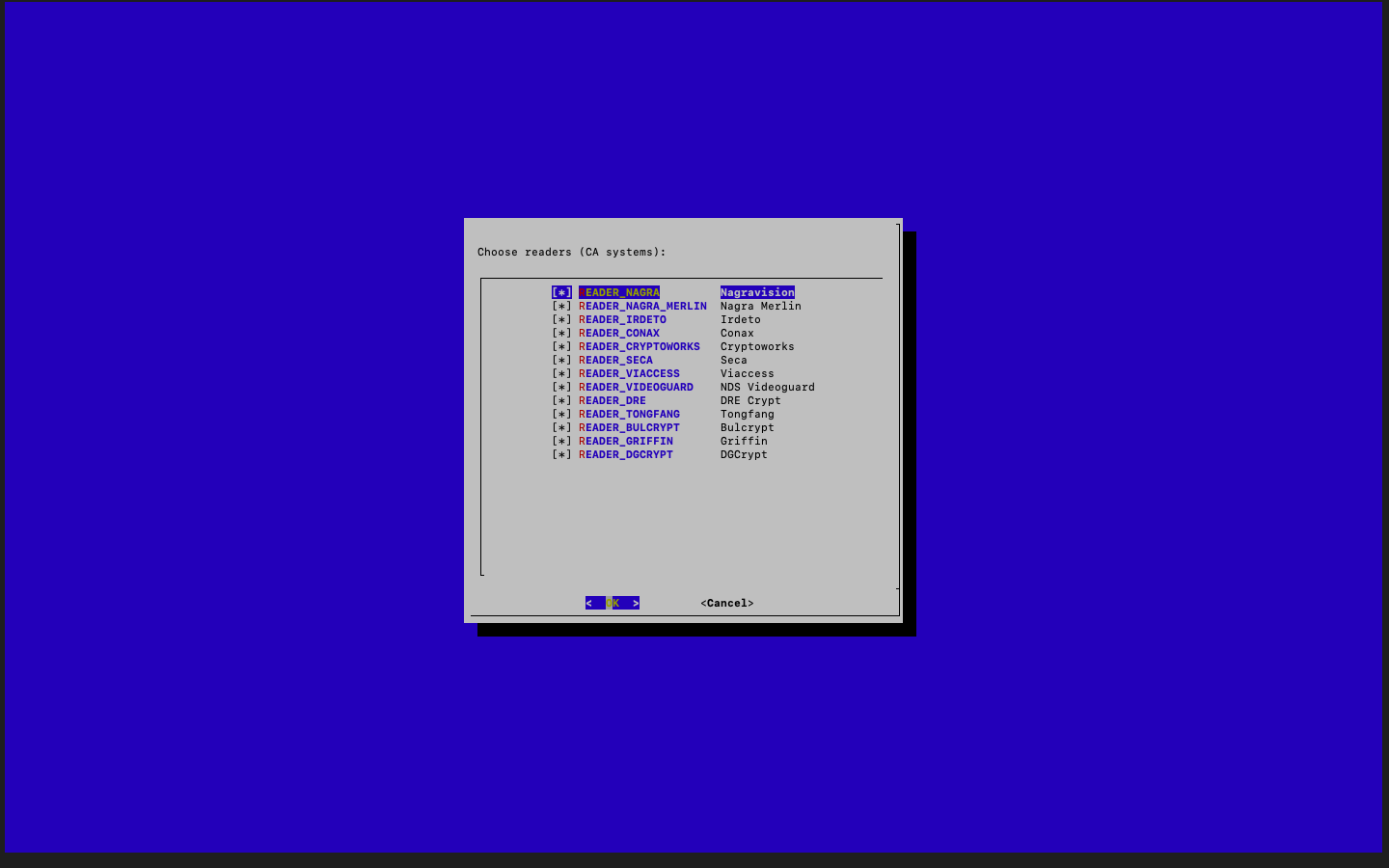
Task: Disable the READER_SECA checkbox
Action: click(x=561, y=360)
